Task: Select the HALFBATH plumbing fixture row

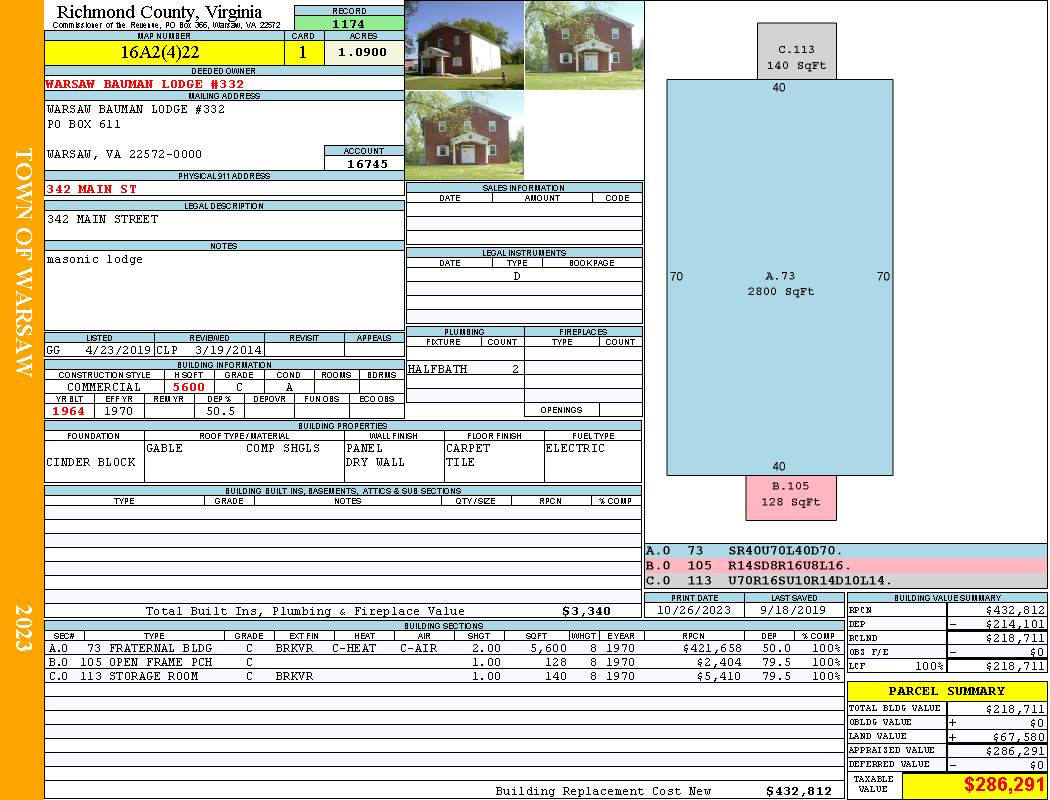Action: pos(465,369)
